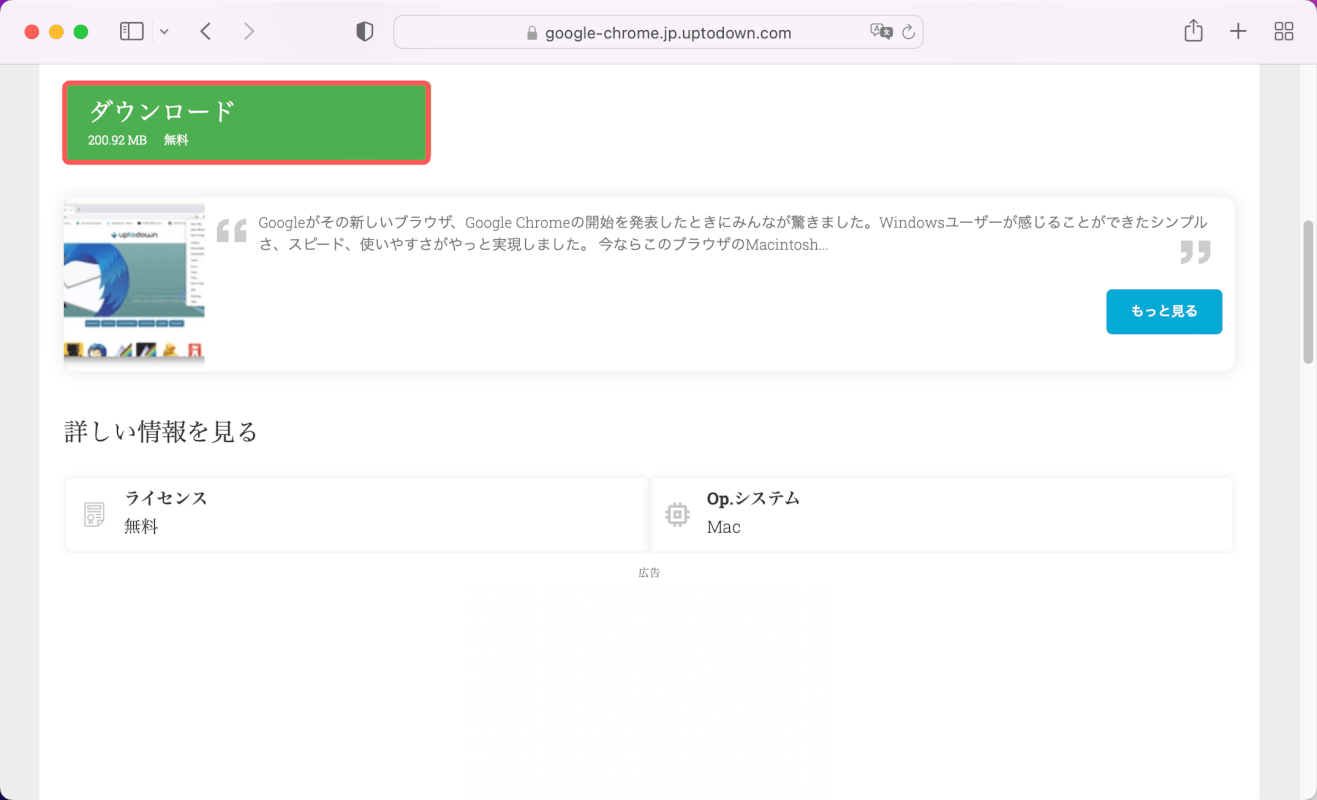Click the ライセンス document icon
The height and width of the screenshot is (800, 1317).
(x=94, y=514)
